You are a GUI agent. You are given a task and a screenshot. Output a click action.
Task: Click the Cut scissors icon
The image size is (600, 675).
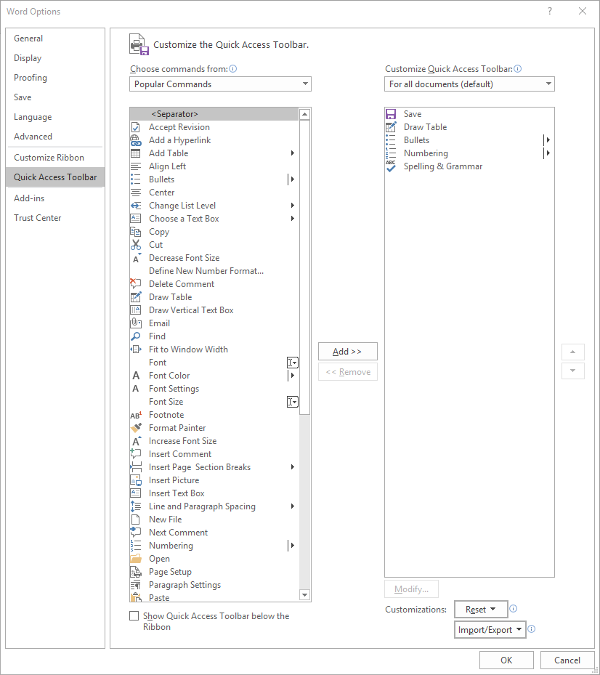pos(136,245)
